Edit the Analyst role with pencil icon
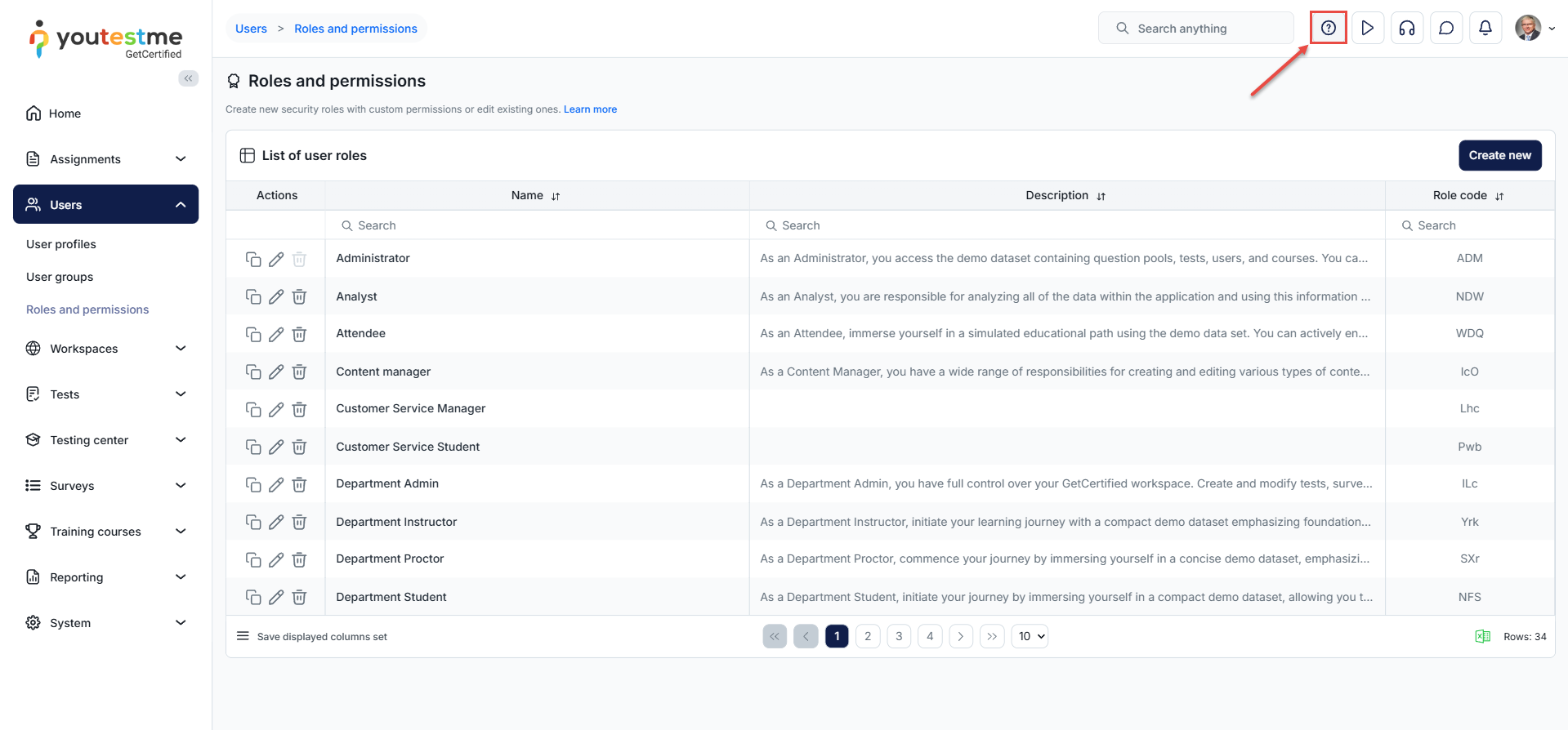This screenshot has height=730, width=1568. 276,296
